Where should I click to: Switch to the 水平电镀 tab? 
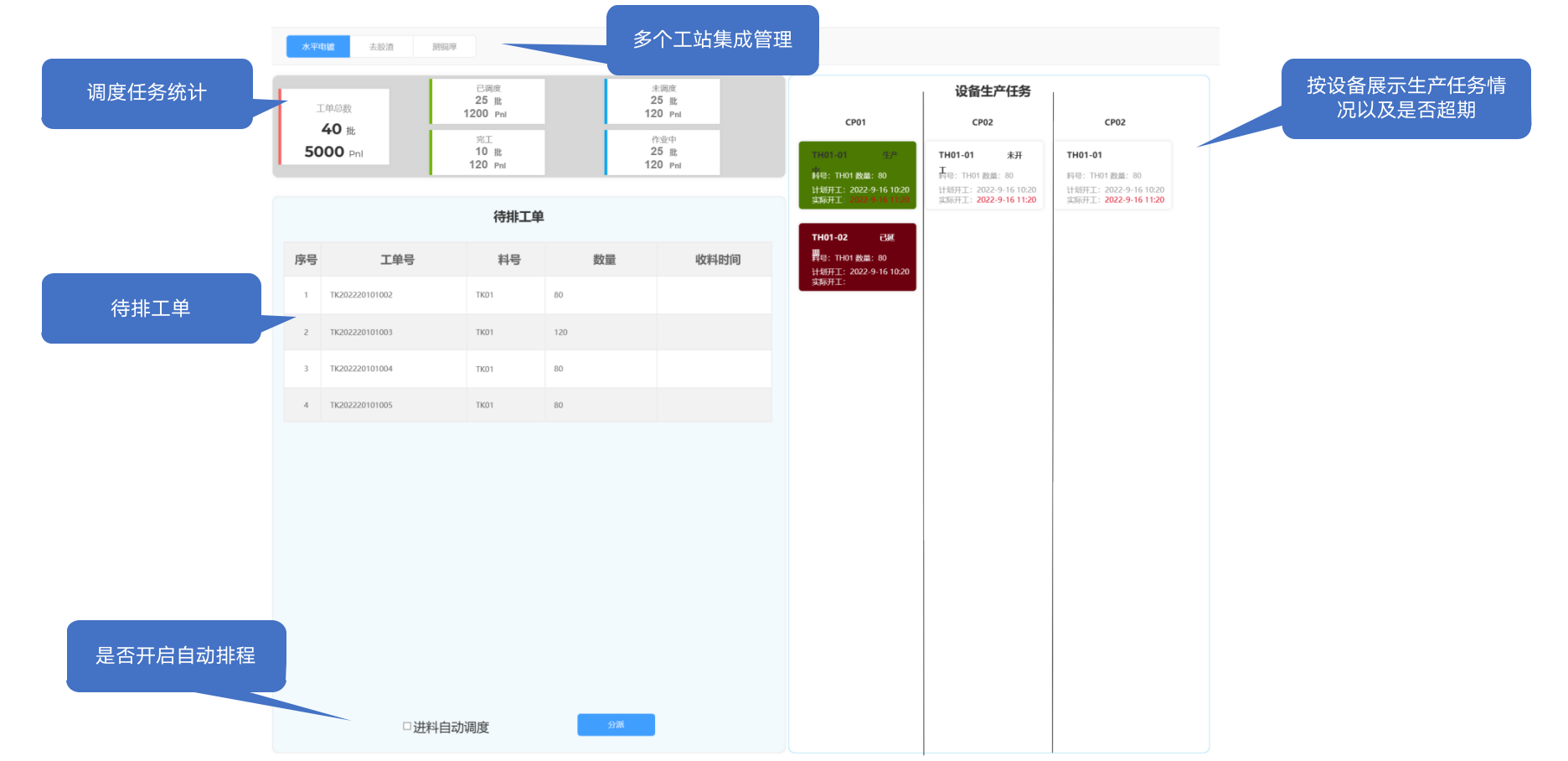pos(317,47)
